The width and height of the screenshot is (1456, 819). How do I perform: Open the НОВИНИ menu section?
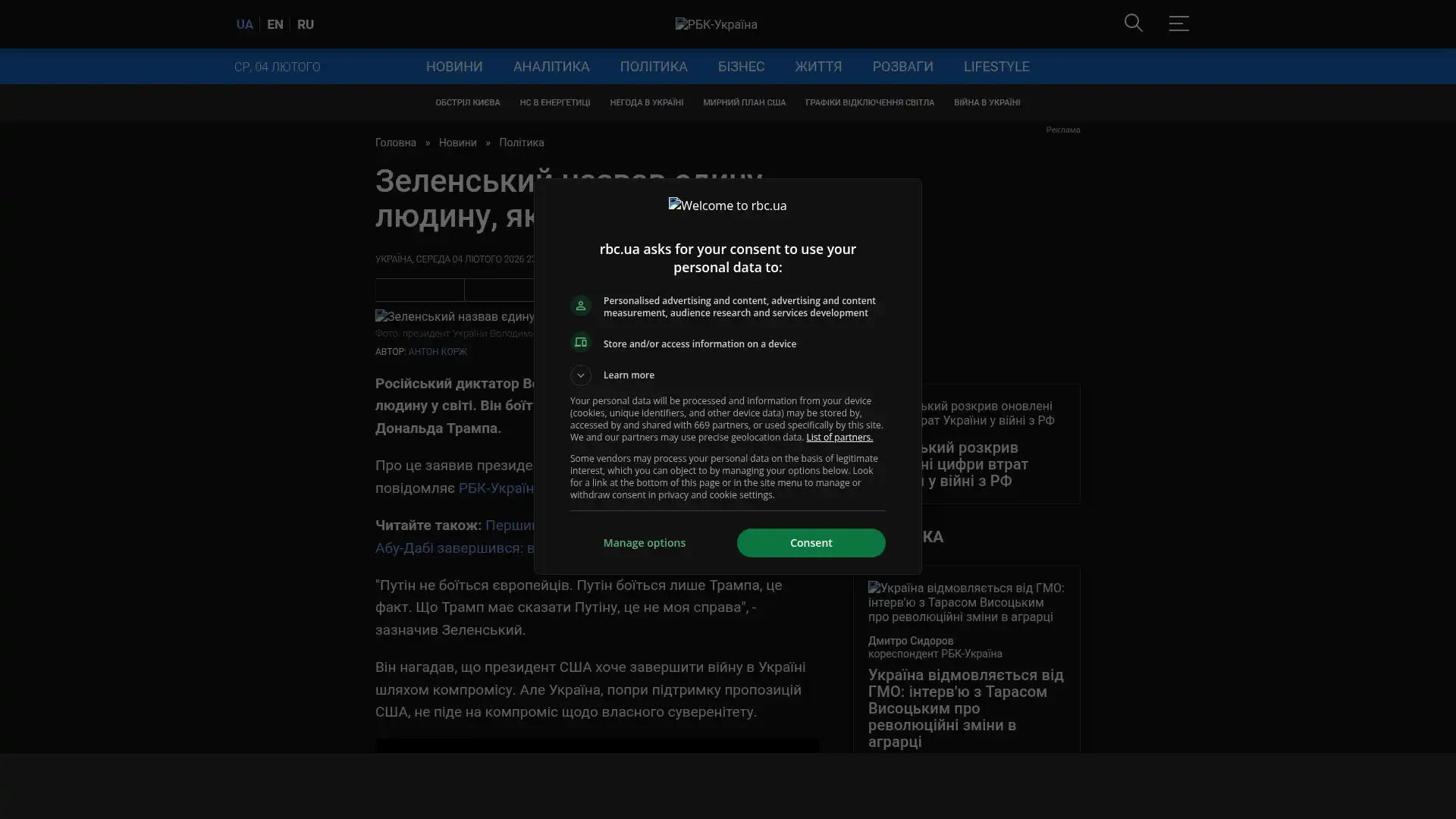[x=453, y=67]
